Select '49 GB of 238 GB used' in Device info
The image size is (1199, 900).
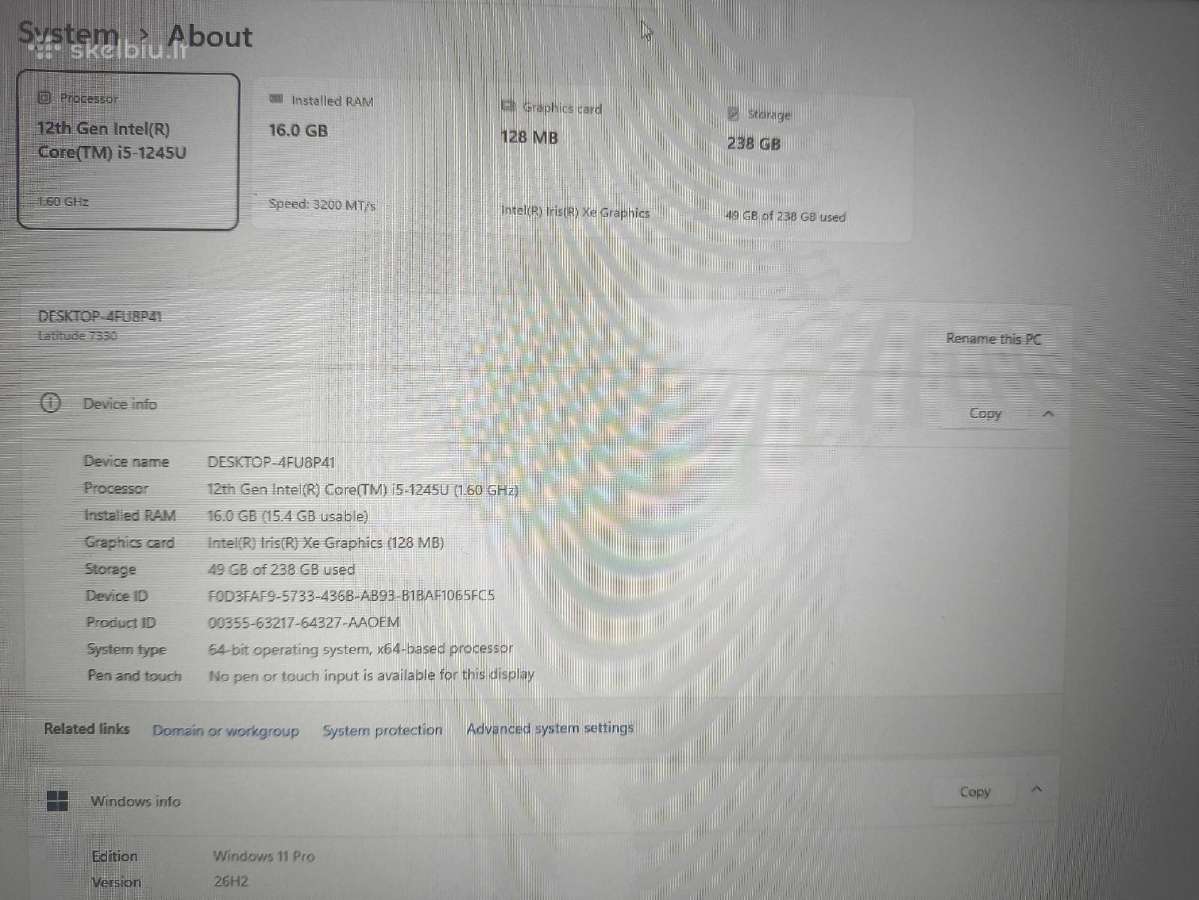pyautogui.click(x=281, y=569)
